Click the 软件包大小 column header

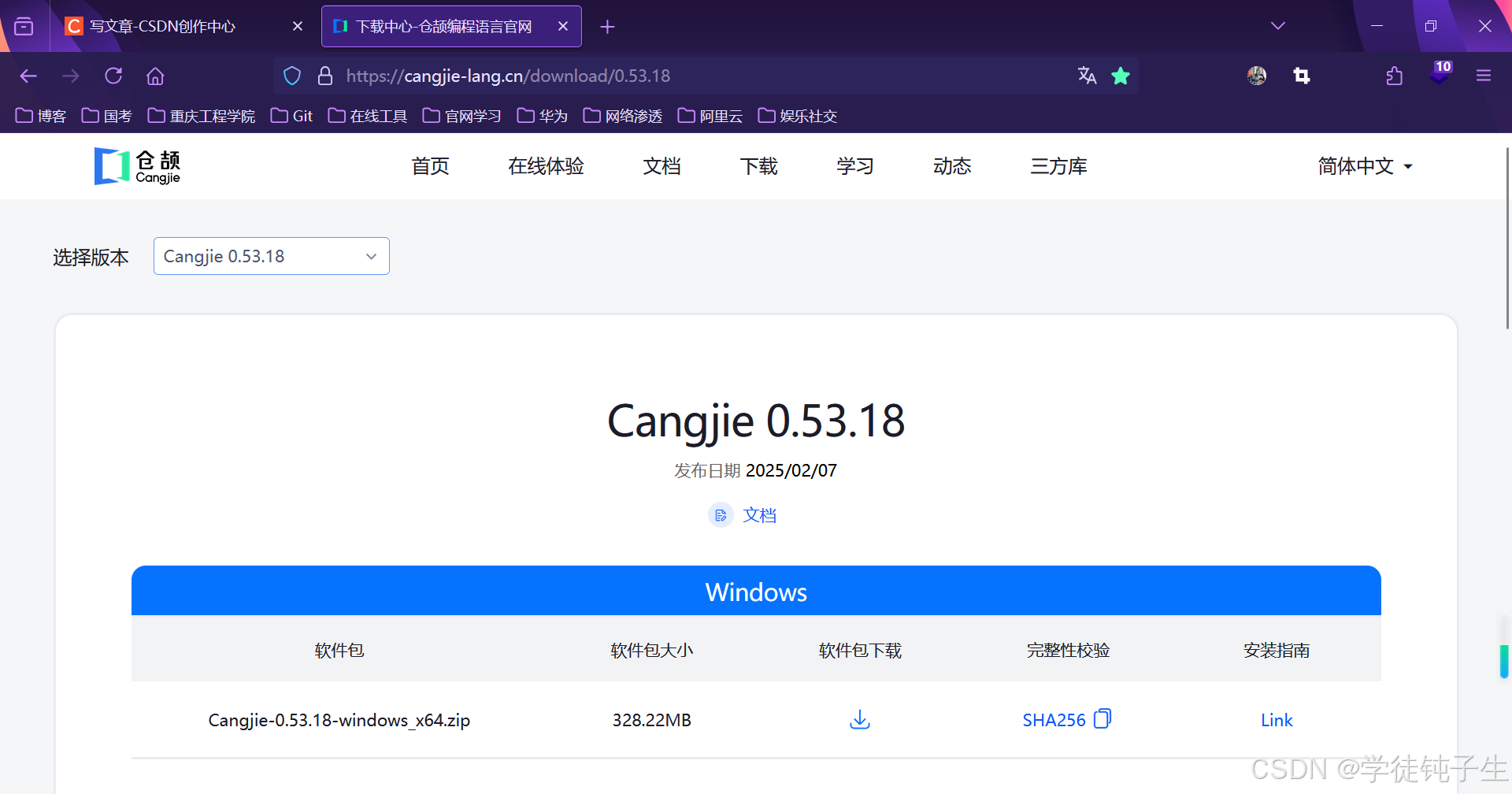pyautogui.click(x=652, y=651)
